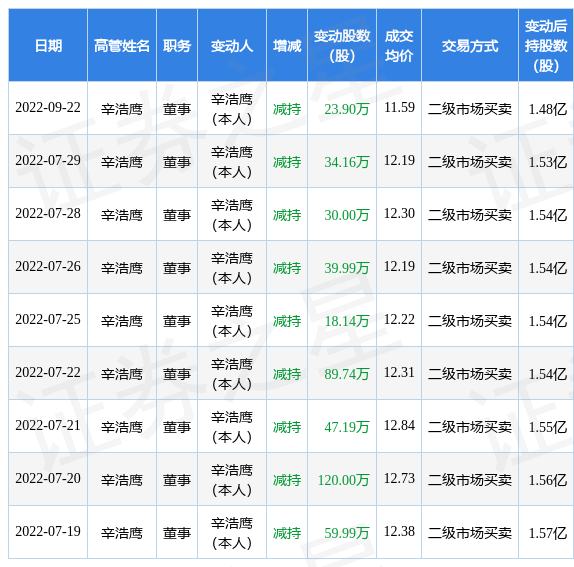Click the 职务 column header
Image resolution: width=574 pixels, height=567 pixels.
click(x=177, y=46)
